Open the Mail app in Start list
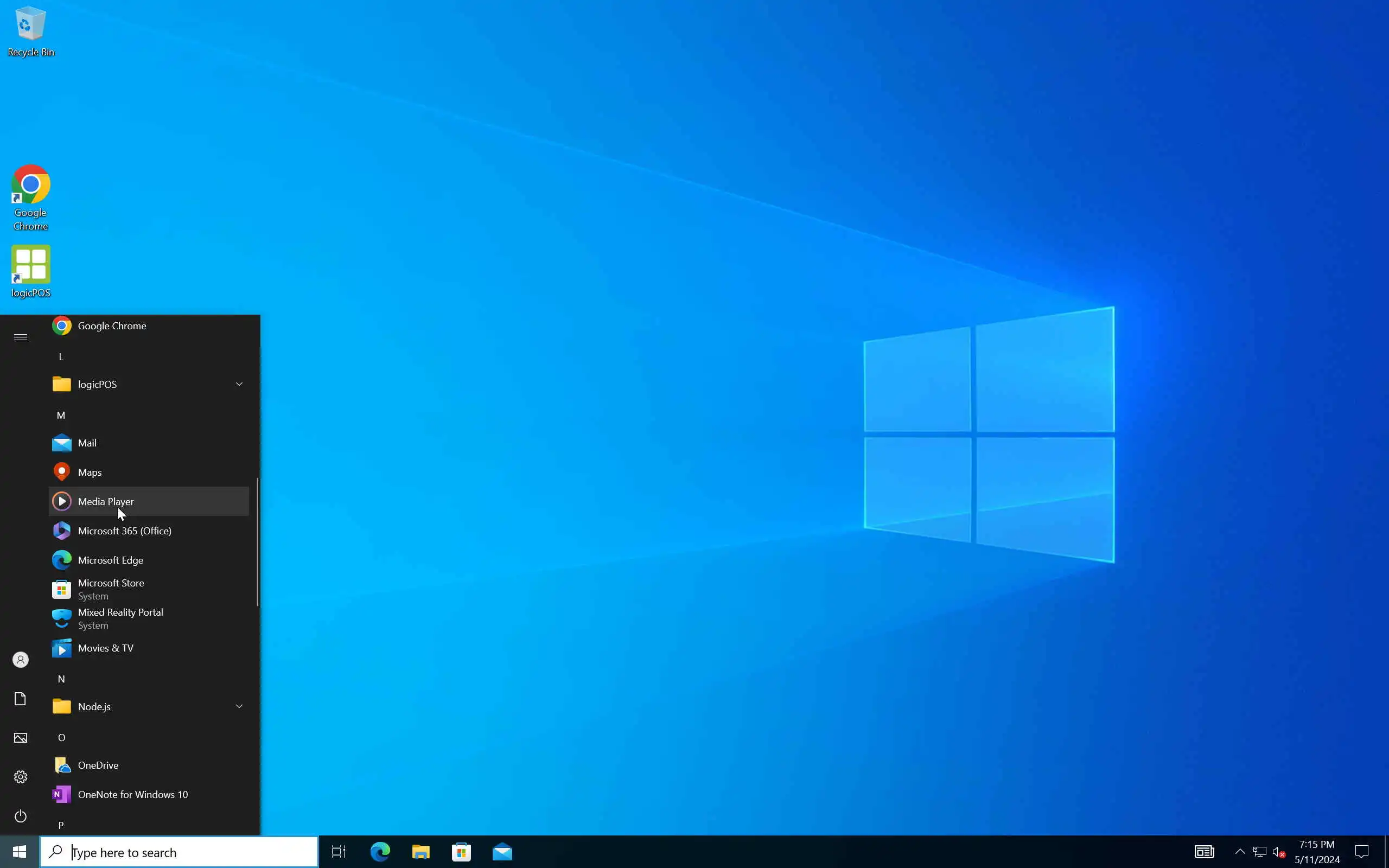Screen dimensions: 1389x868 (x=87, y=443)
